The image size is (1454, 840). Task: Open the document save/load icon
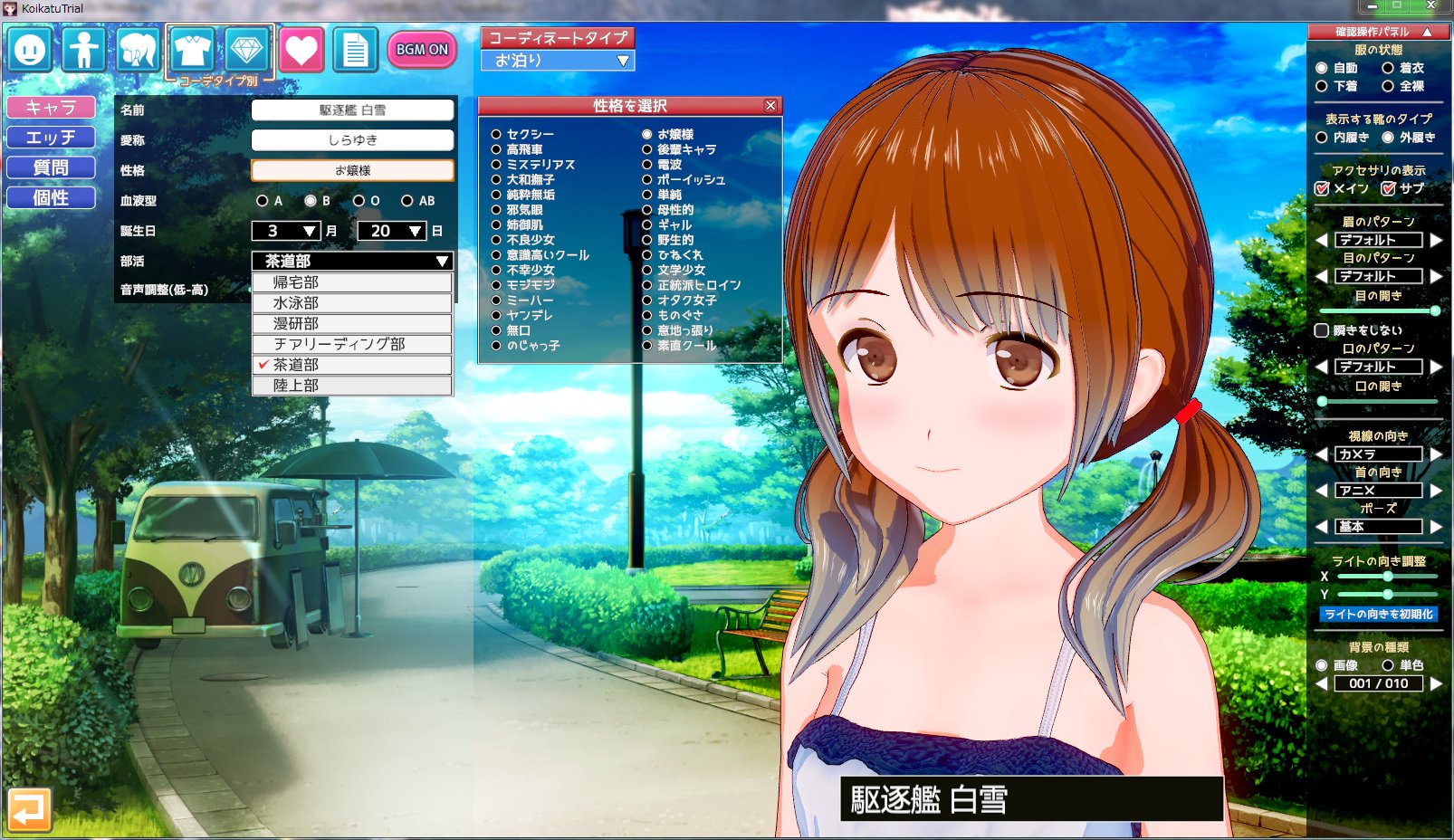356,50
